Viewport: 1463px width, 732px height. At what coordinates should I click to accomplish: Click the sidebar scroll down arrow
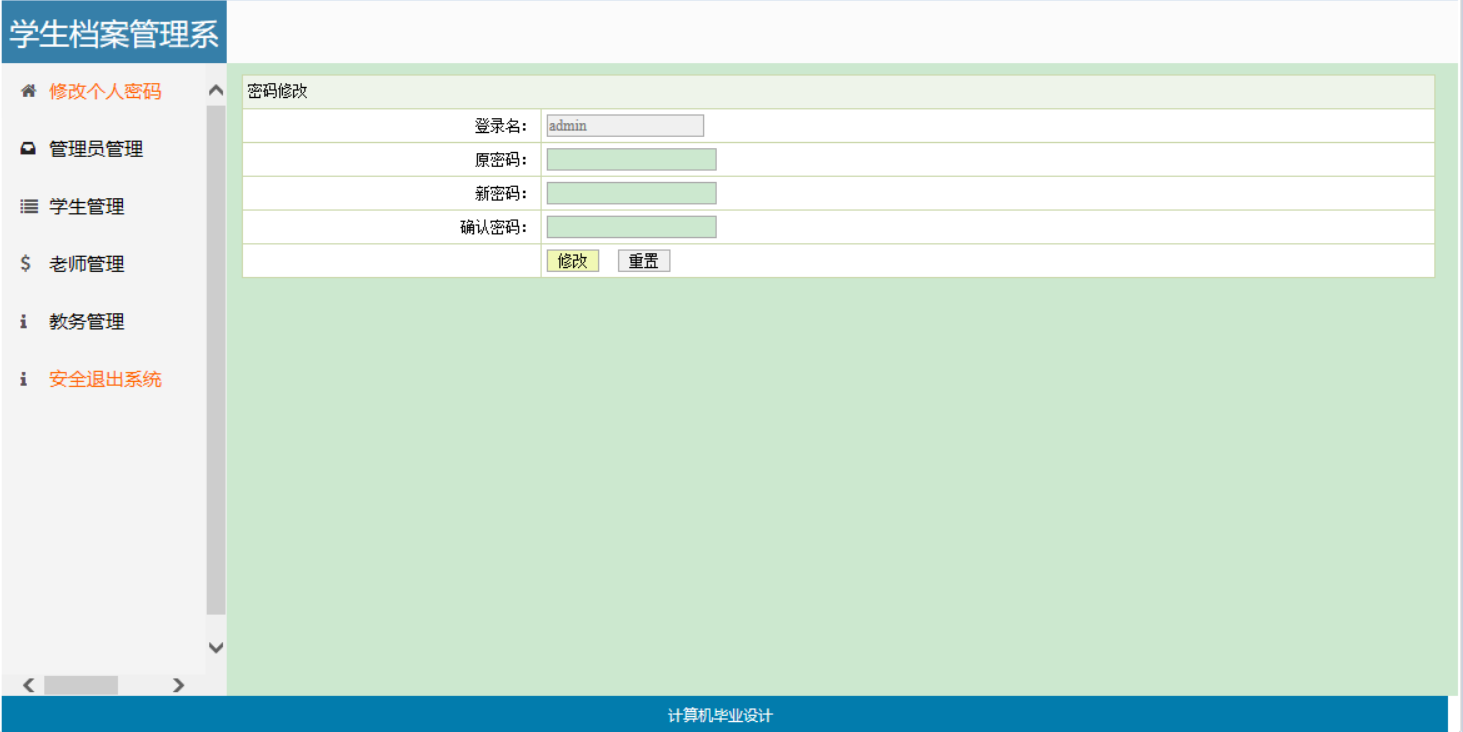pyautogui.click(x=216, y=647)
